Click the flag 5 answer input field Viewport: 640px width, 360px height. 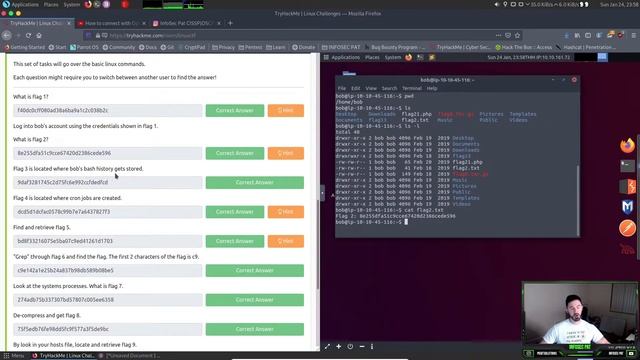coord(108,241)
